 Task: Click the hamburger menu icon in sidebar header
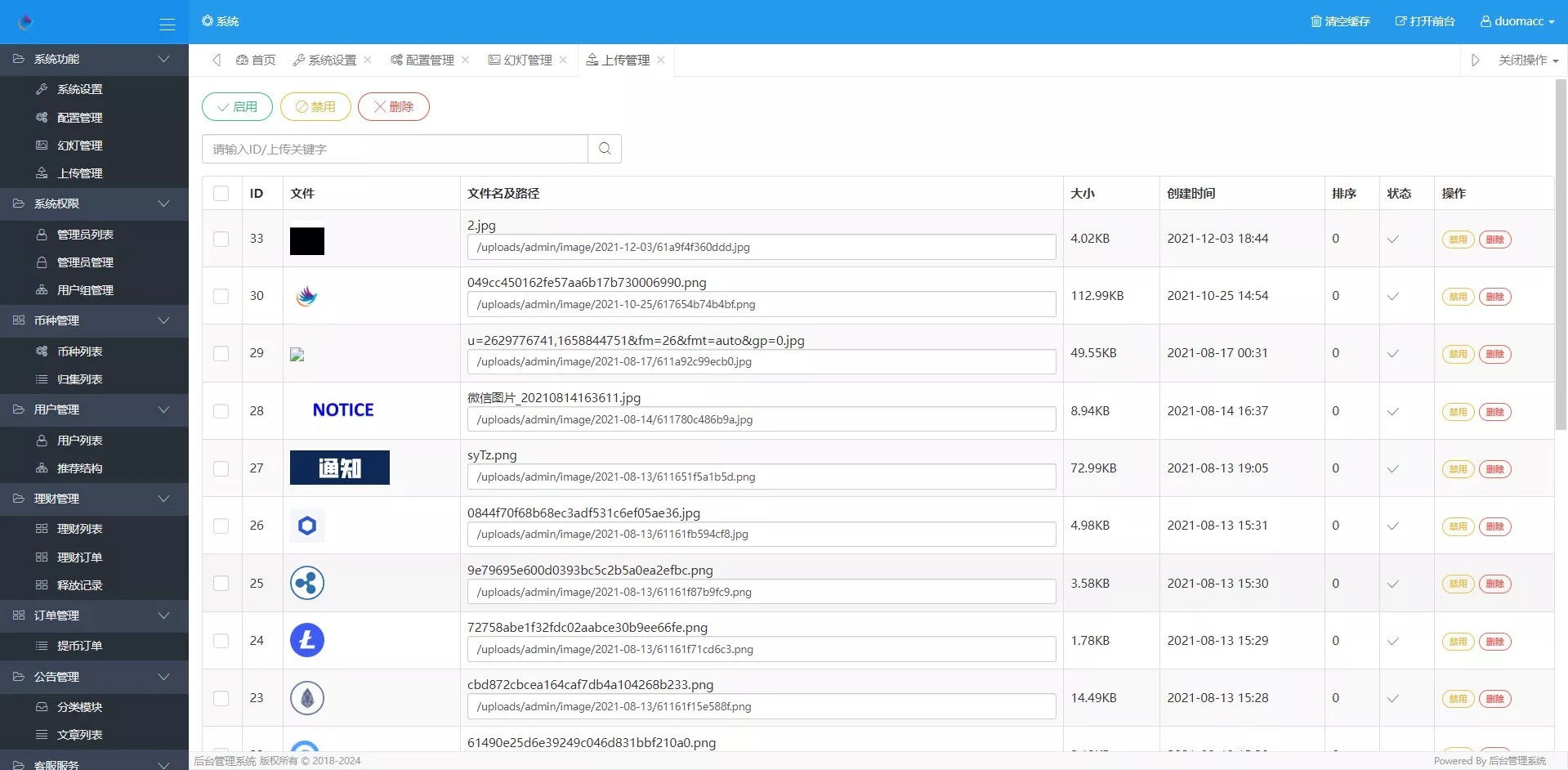(x=167, y=25)
